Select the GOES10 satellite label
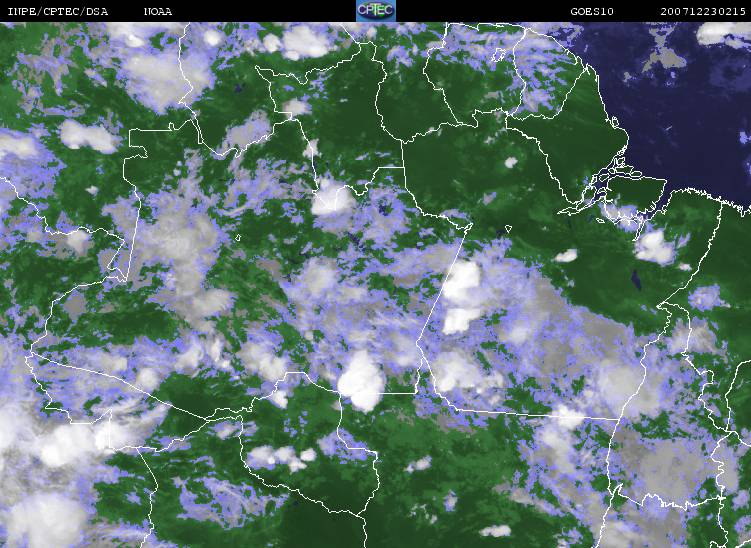This screenshot has height=548, width=751. [x=592, y=11]
